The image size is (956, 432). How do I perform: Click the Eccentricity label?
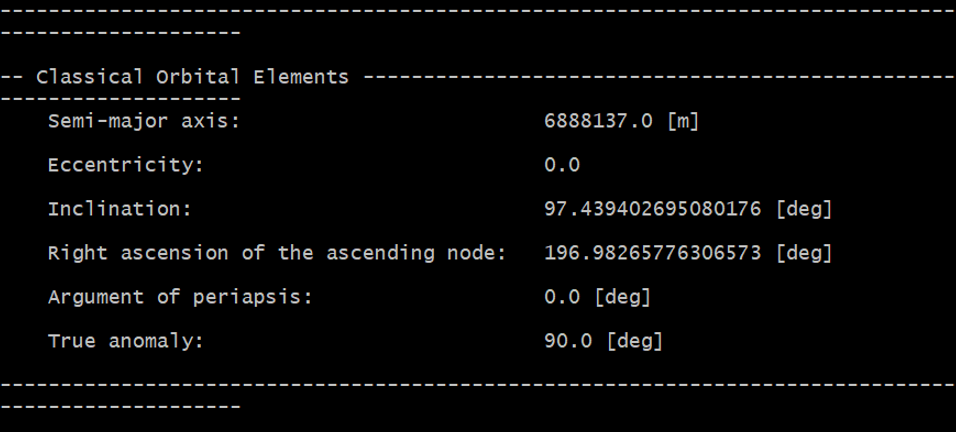click(x=125, y=166)
